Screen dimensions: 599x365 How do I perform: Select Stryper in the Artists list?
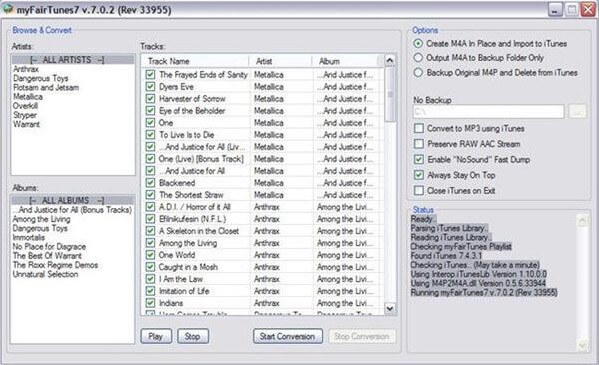tap(73, 115)
